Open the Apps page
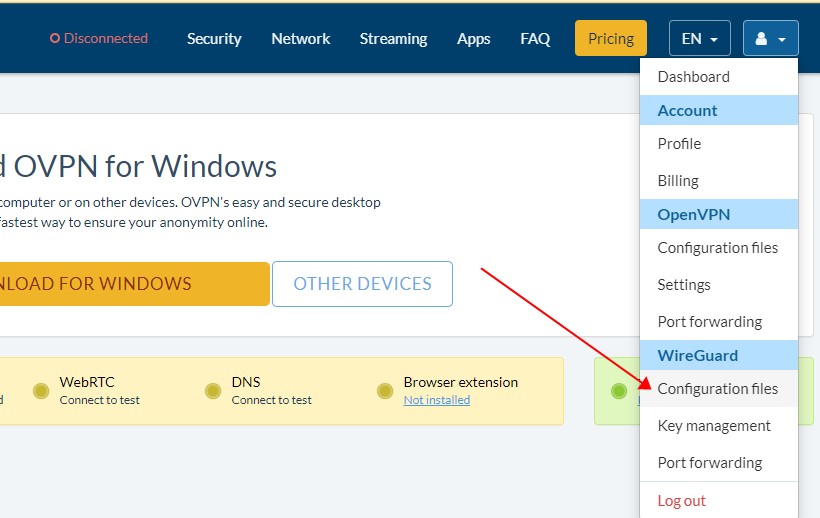Viewport: 820px width, 518px height. coord(473,39)
